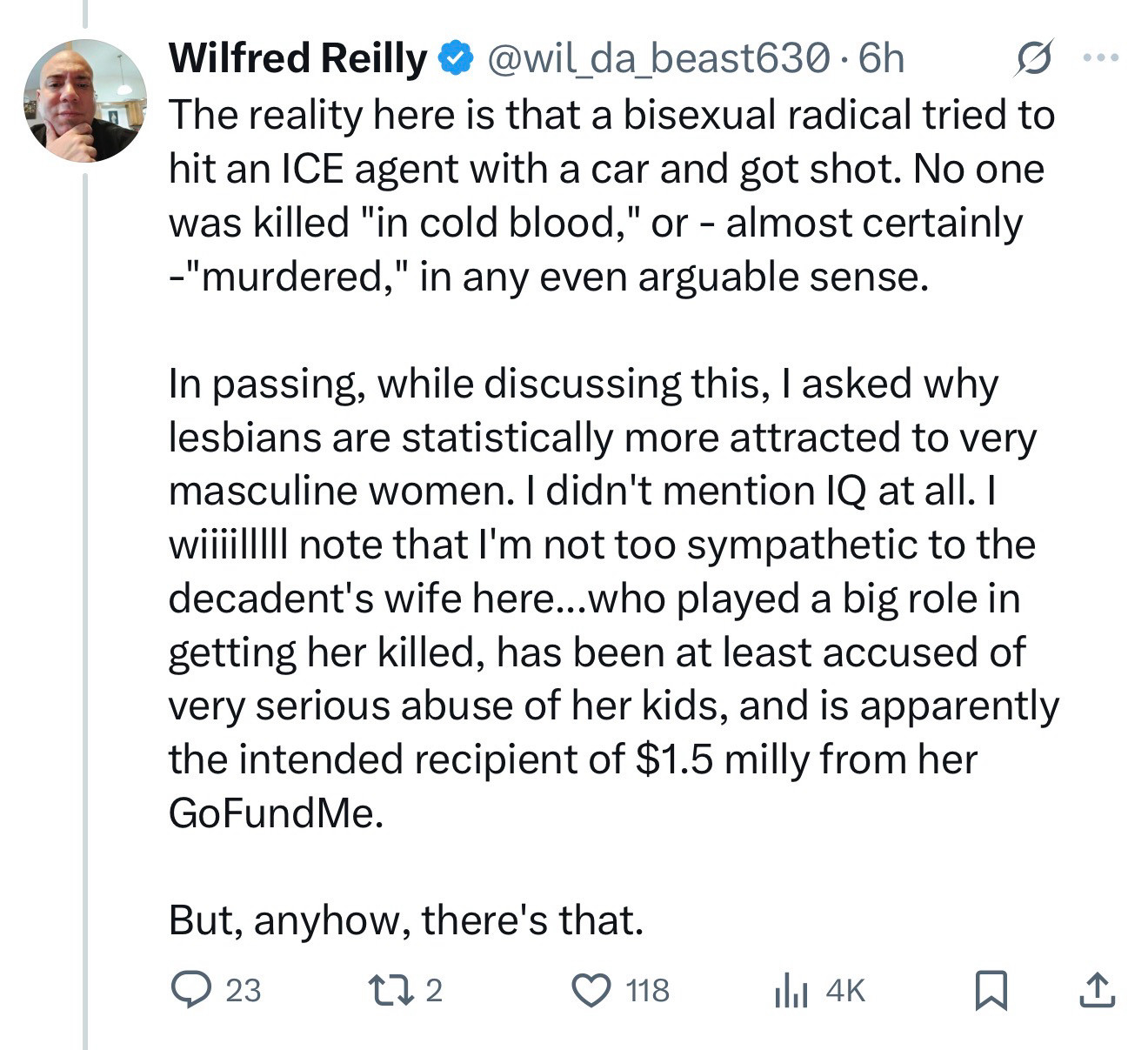Screen dimensions: 1148x1050
Task: Click the paragraph starting "In passing, while discussing"
Action: coord(609,598)
